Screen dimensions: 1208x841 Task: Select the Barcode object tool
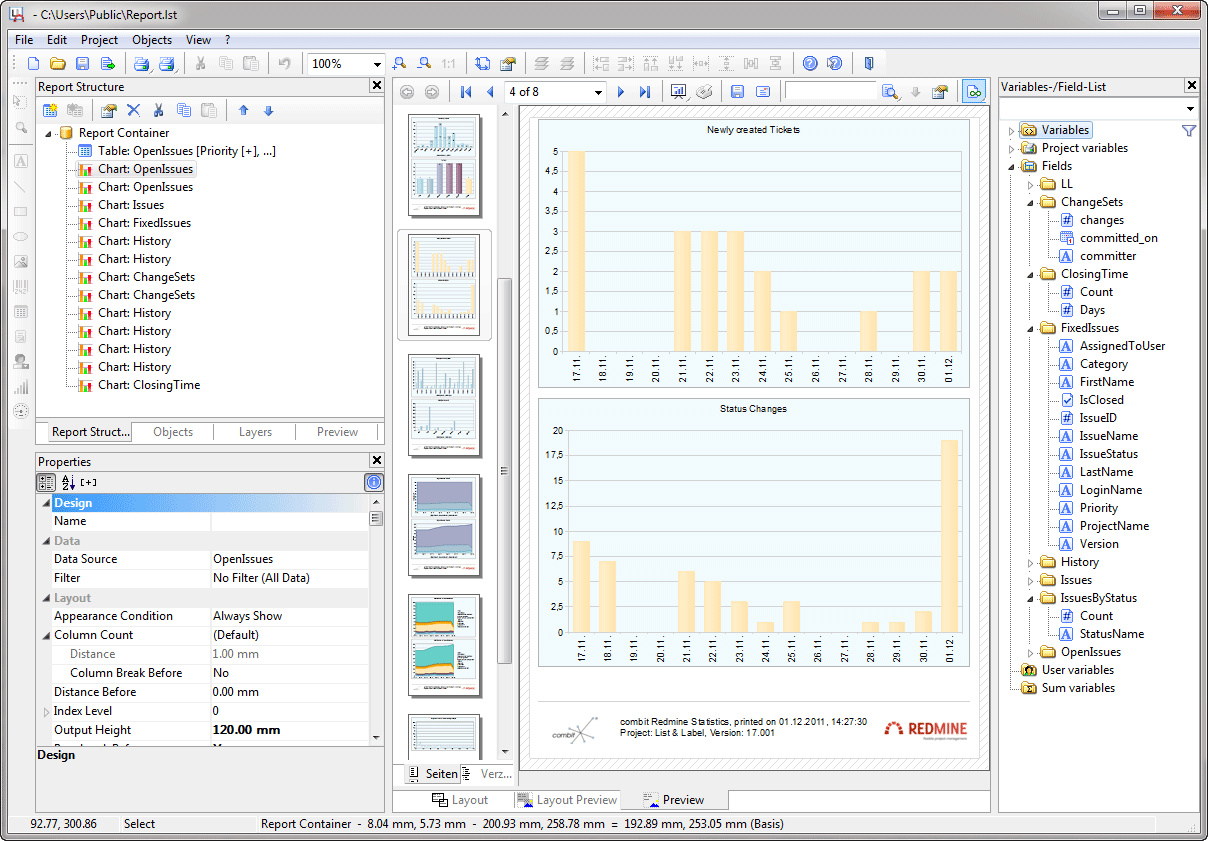(20, 286)
